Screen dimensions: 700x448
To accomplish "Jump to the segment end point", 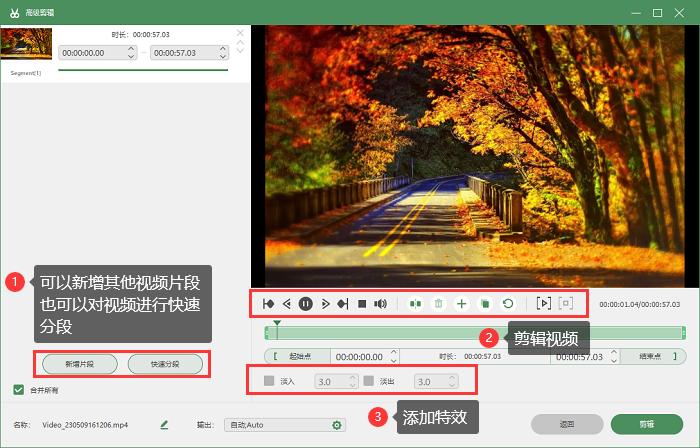I will click(343, 304).
